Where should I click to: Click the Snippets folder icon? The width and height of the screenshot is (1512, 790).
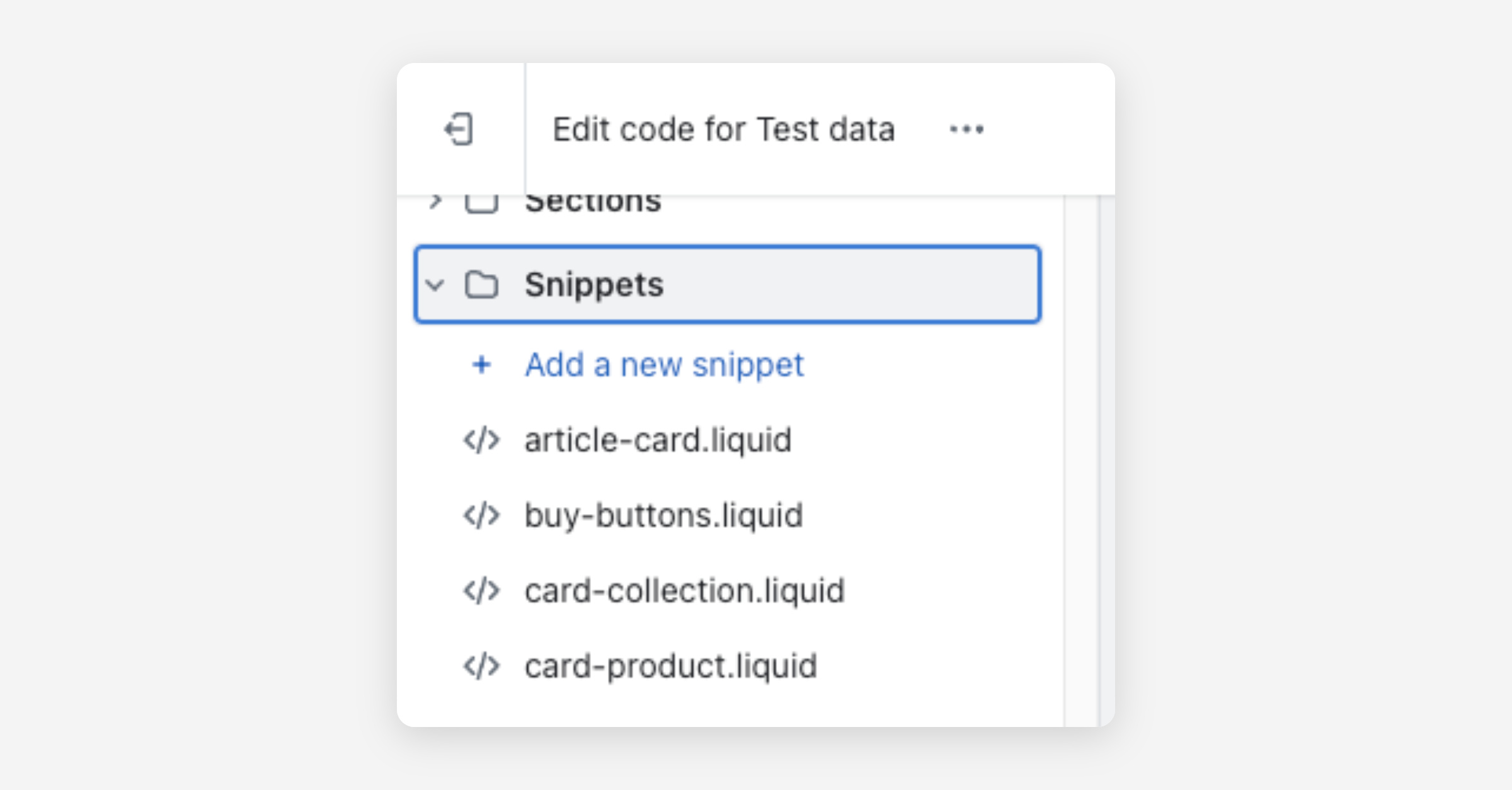(481, 285)
